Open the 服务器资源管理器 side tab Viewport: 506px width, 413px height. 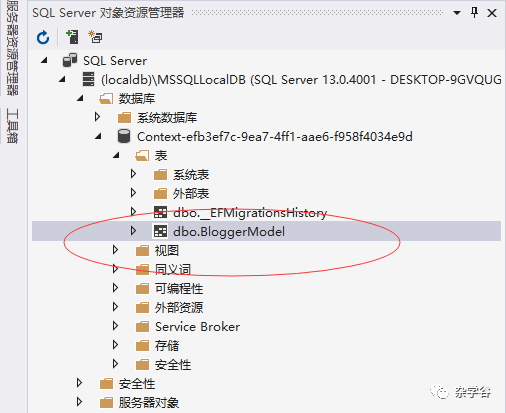click(x=12, y=48)
